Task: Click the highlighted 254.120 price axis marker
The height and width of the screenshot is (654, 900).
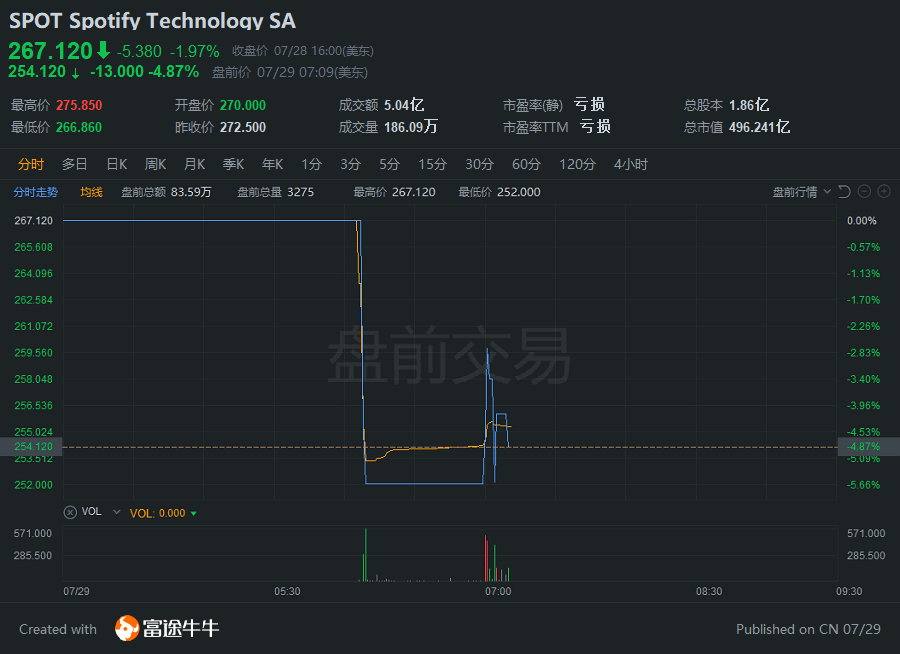Action: pyautogui.click(x=31, y=446)
